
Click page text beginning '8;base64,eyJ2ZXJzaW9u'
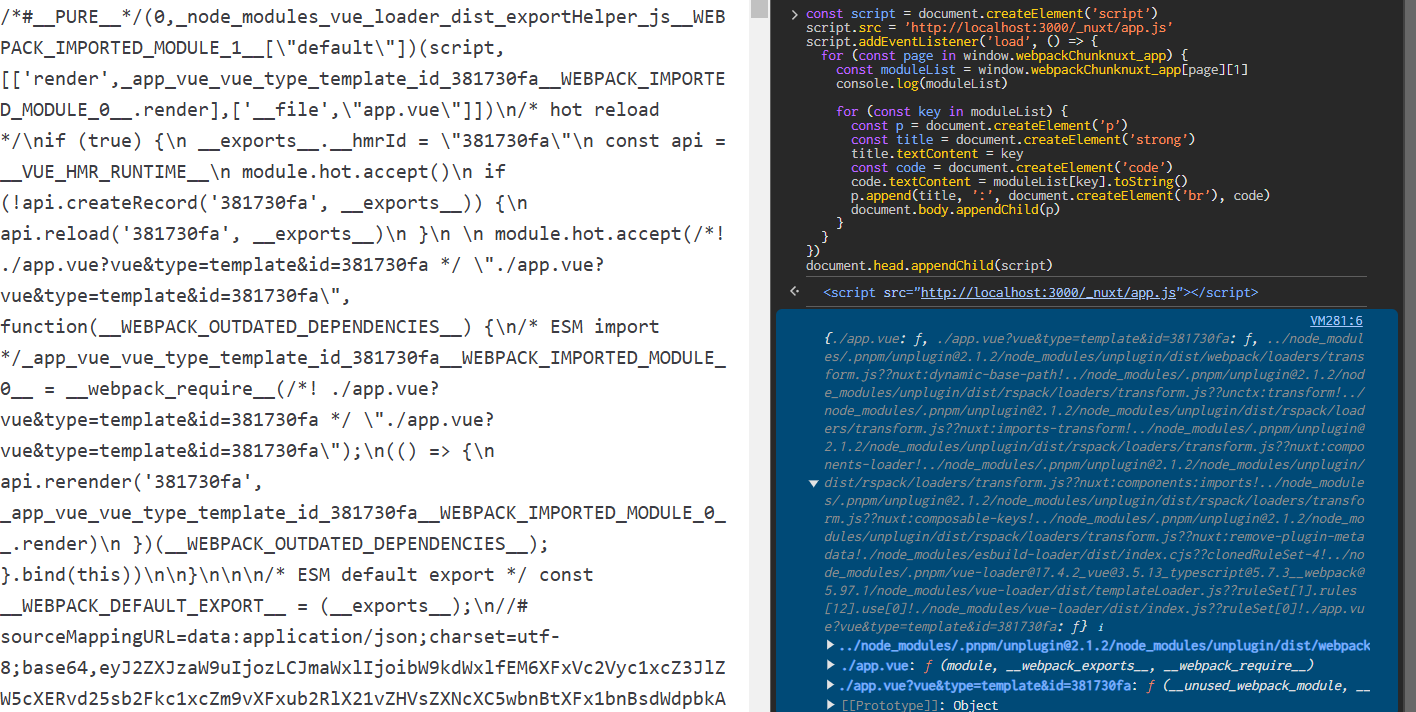pos(363,668)
